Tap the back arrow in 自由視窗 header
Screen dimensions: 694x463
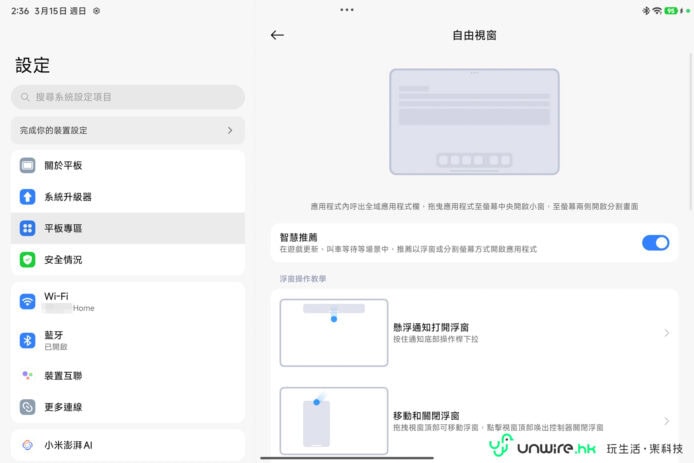(277, 35)
